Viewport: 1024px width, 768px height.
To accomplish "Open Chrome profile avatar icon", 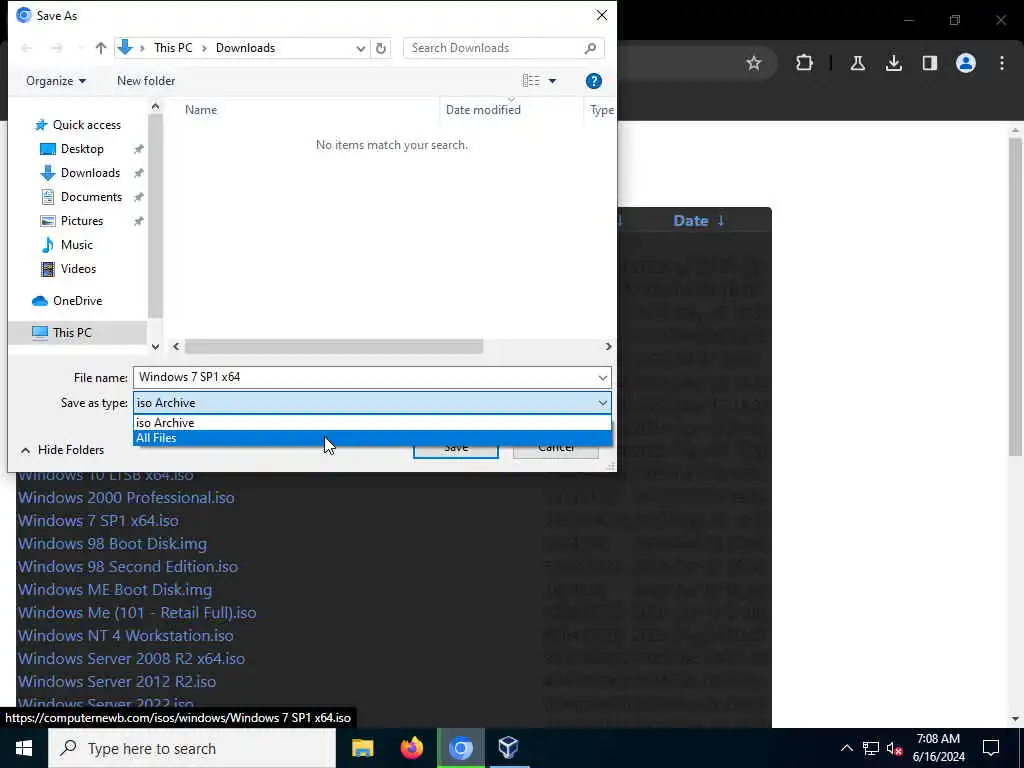I will coord(965,63).
